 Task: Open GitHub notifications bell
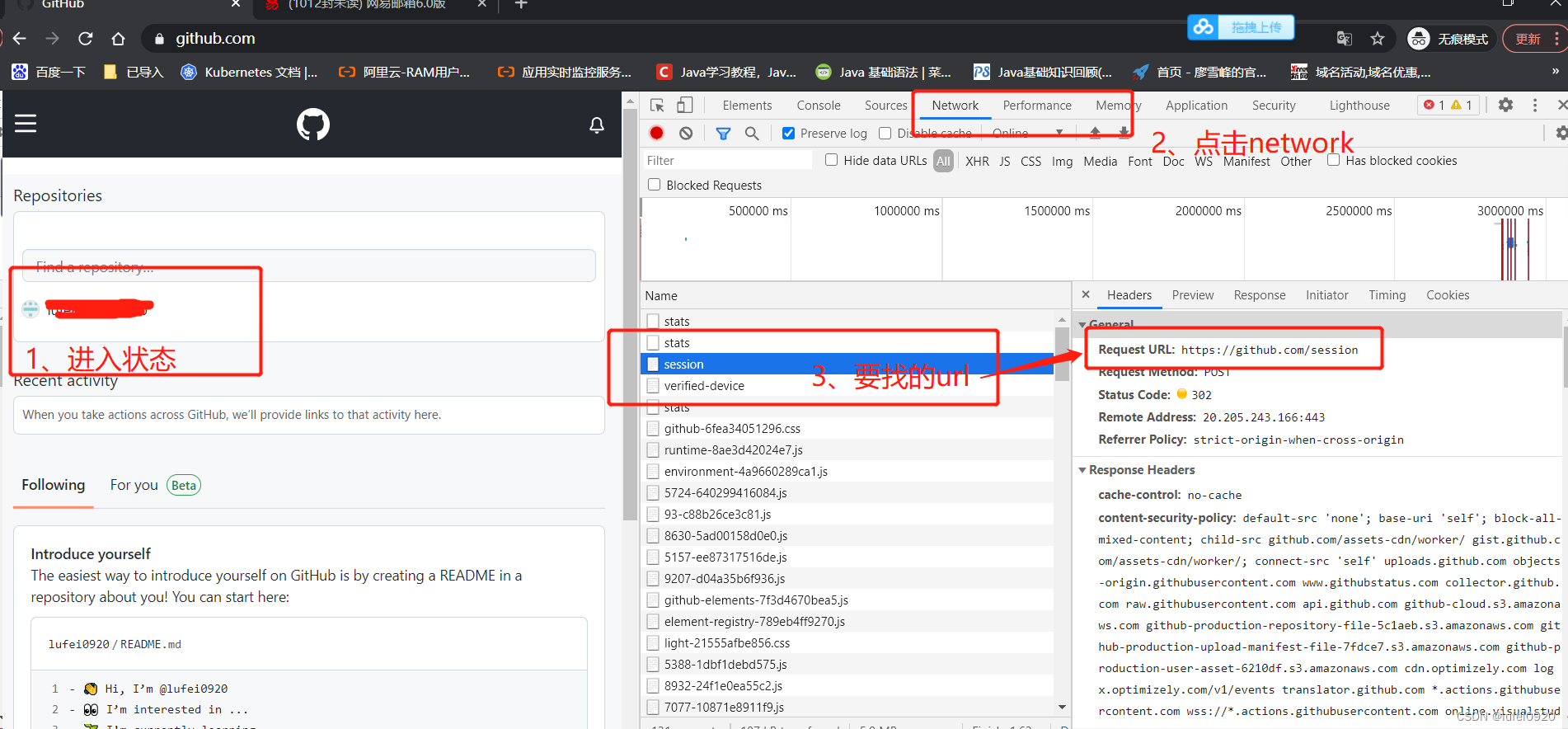tap(597, 125)
